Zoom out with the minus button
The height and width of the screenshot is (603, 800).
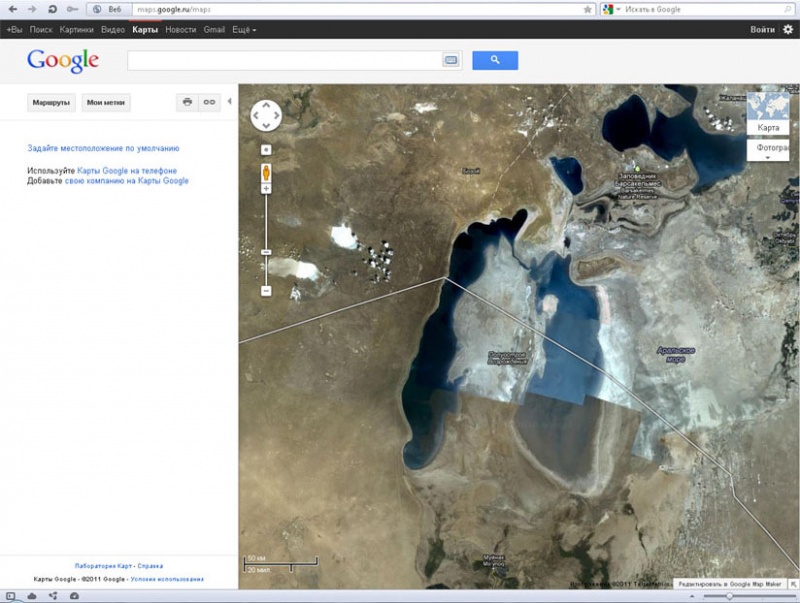point(266,291)
